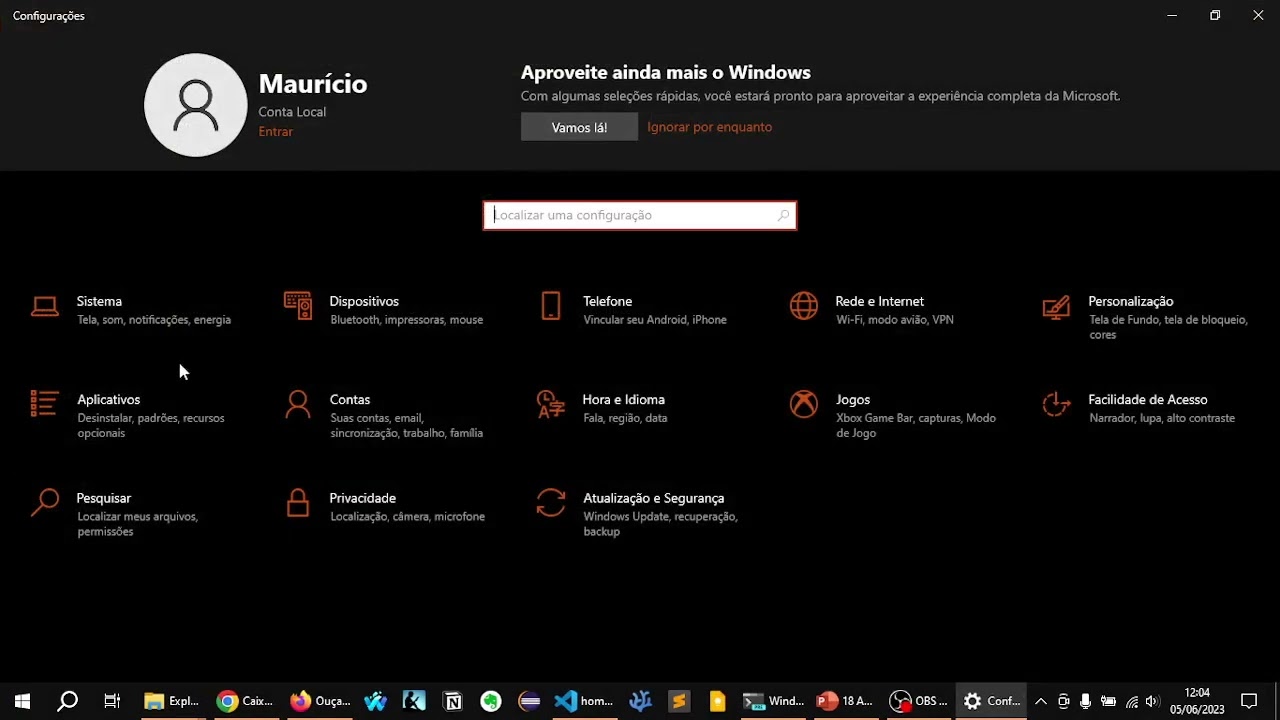Open Evernote from the taskbar

coord(490,701)
